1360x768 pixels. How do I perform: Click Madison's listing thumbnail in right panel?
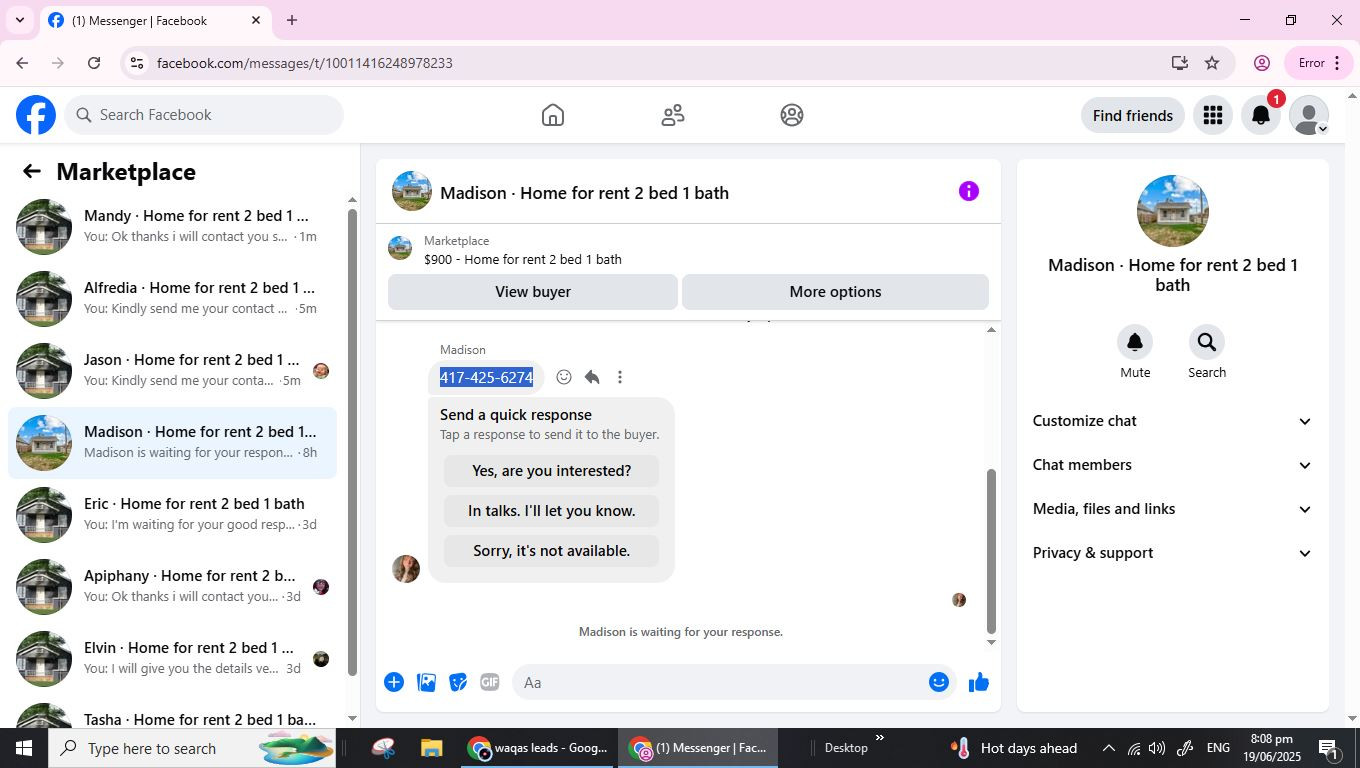point(1173,211)
